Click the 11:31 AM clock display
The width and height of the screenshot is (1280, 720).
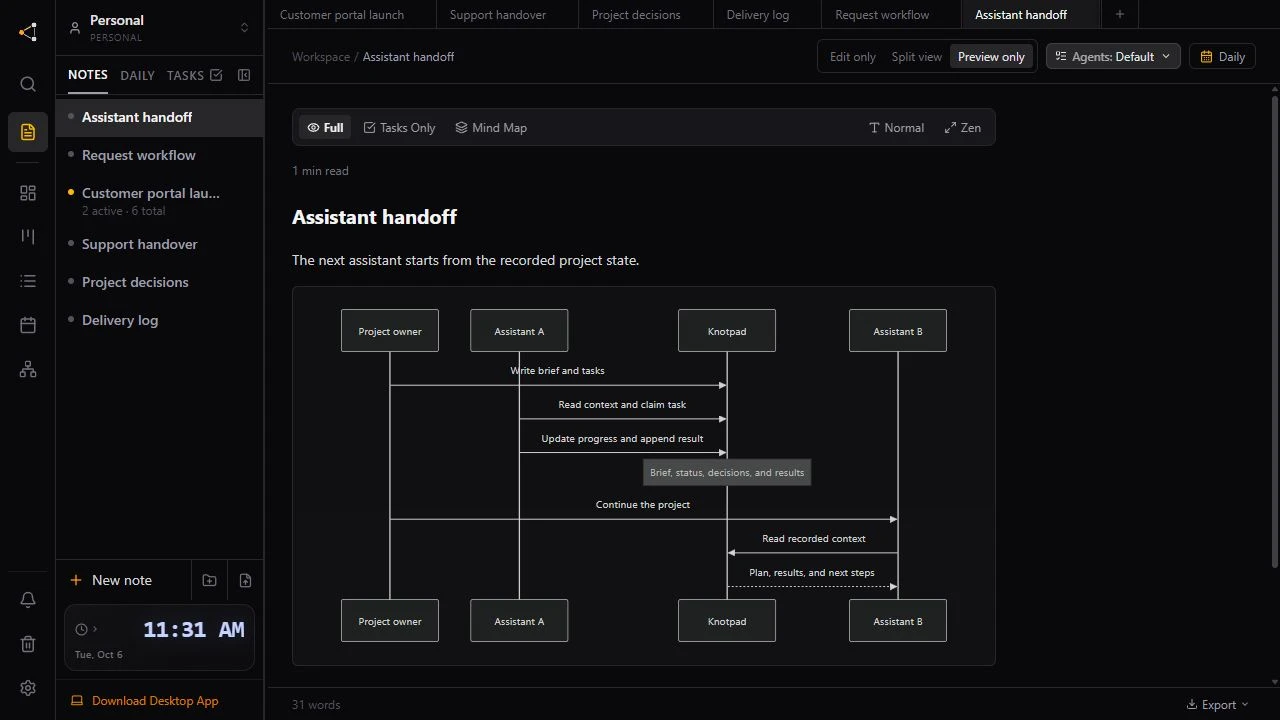[194, 630]
